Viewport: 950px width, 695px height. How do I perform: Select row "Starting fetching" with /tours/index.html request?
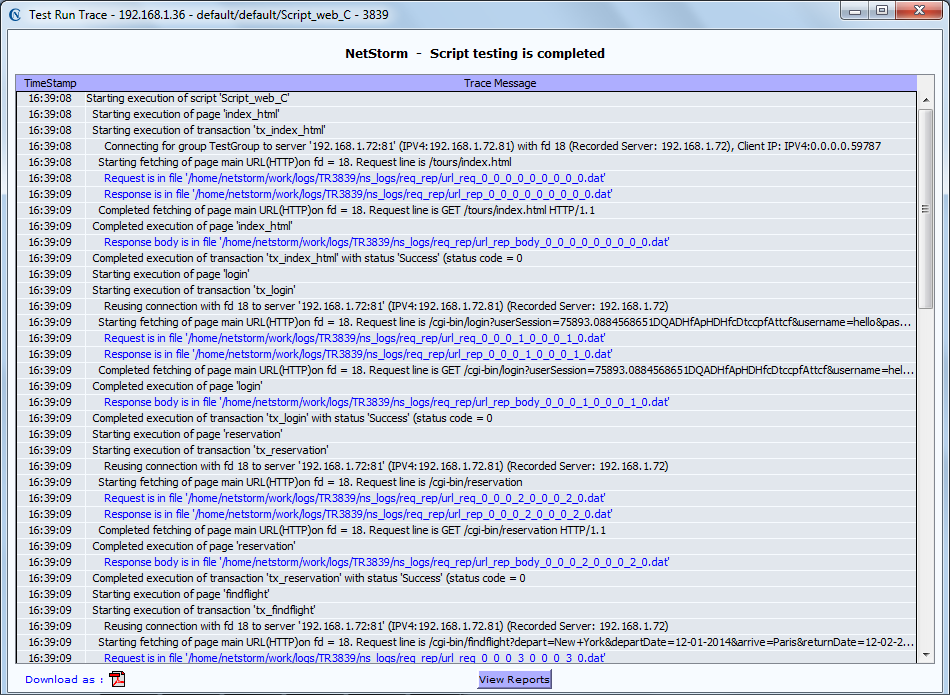point(467,162)
